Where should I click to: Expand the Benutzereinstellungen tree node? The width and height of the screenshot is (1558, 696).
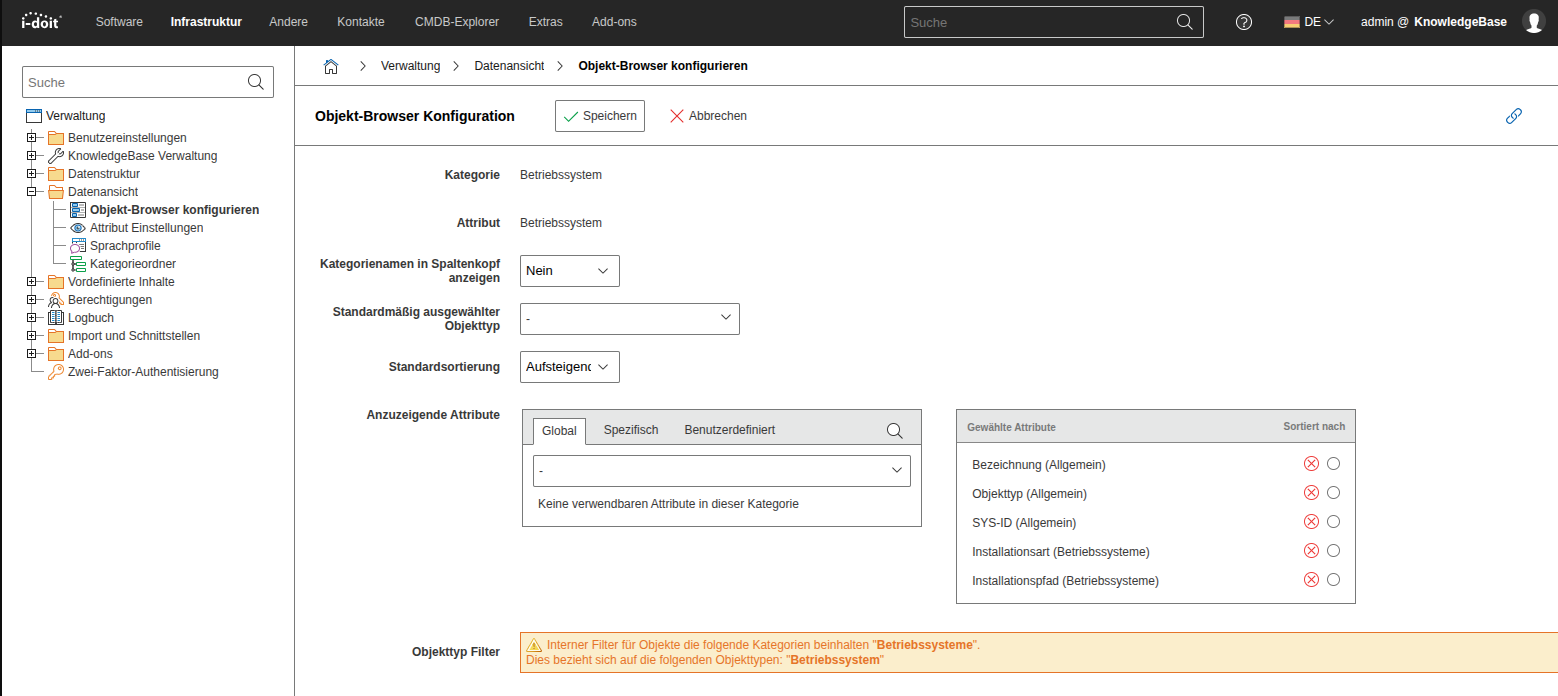pyautogui.click(x=32, y=138)
